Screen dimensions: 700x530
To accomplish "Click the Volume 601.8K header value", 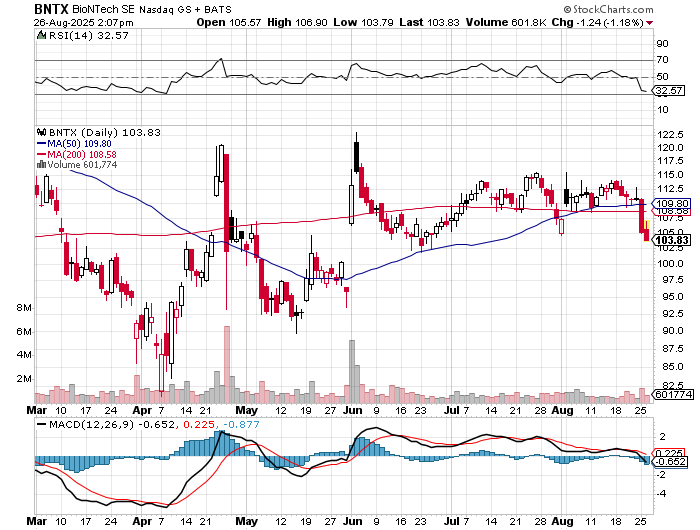I will 506,22.
